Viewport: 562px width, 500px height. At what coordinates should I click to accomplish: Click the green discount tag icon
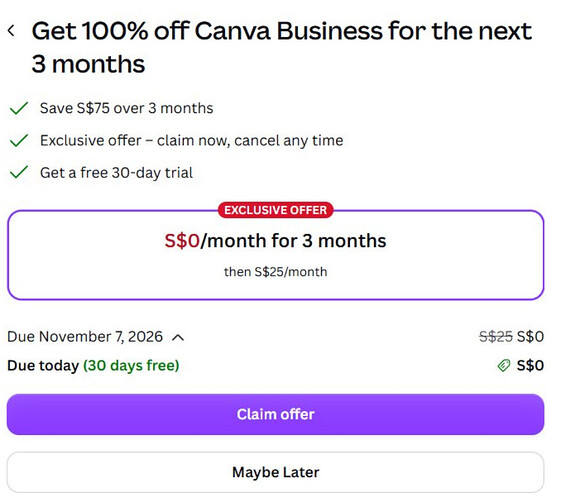504,366
